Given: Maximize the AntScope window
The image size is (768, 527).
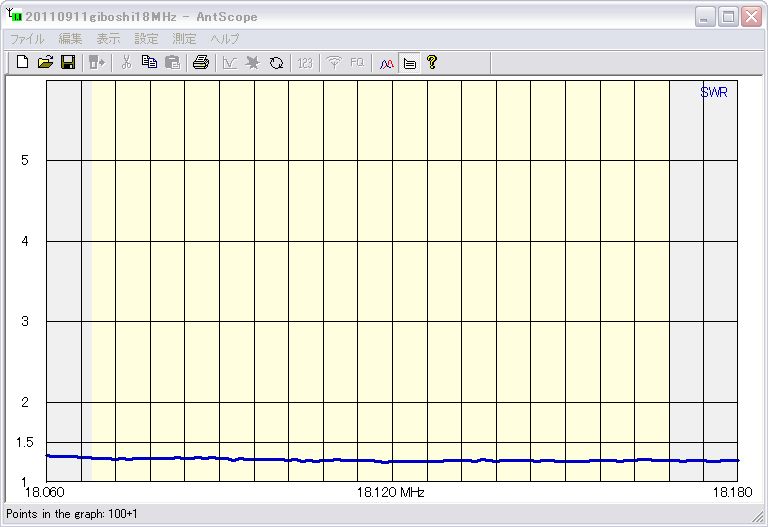Looking at the screenshot, I should pos(728,17).
